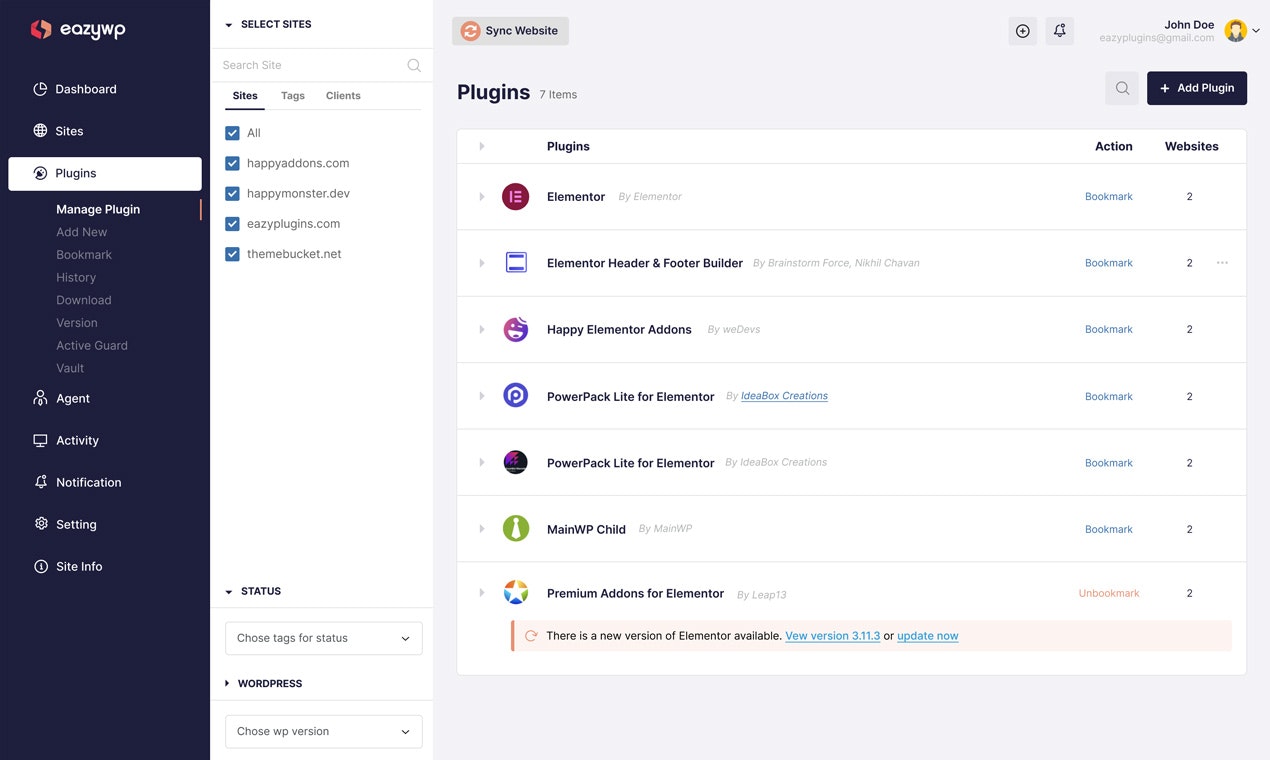The height and width of the screenshot is (760, 1270).
Task: Bookmark Elementor Header & Footer Builder
Action: click(1109, 263)
